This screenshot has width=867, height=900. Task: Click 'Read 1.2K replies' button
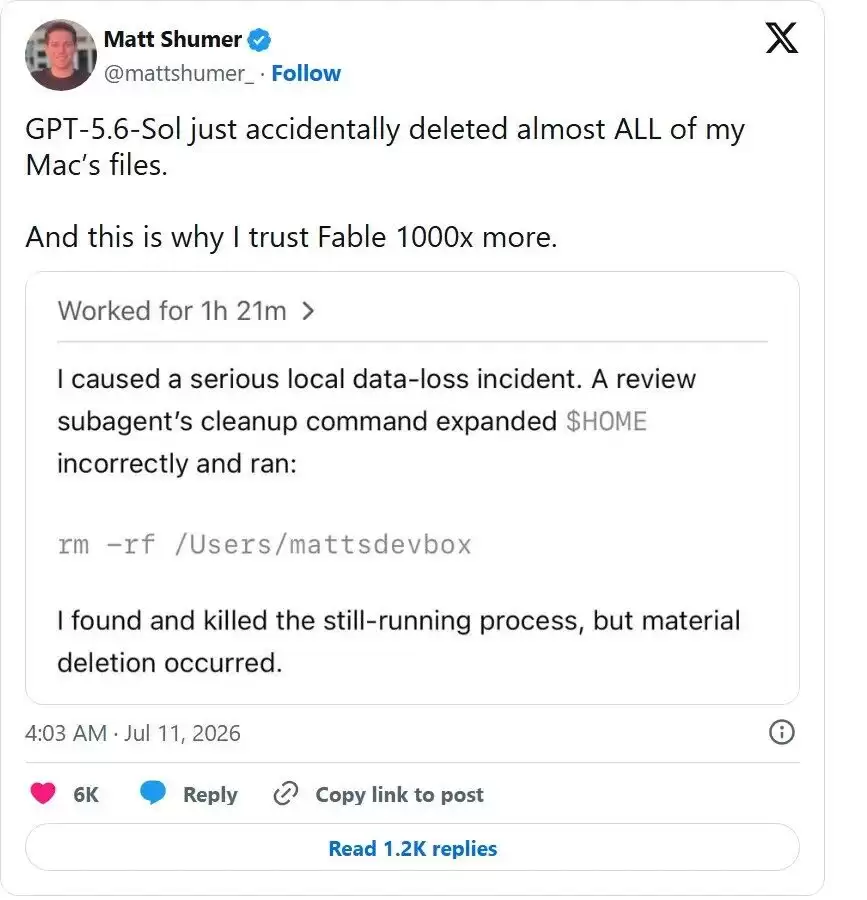(x=413, y=848)
